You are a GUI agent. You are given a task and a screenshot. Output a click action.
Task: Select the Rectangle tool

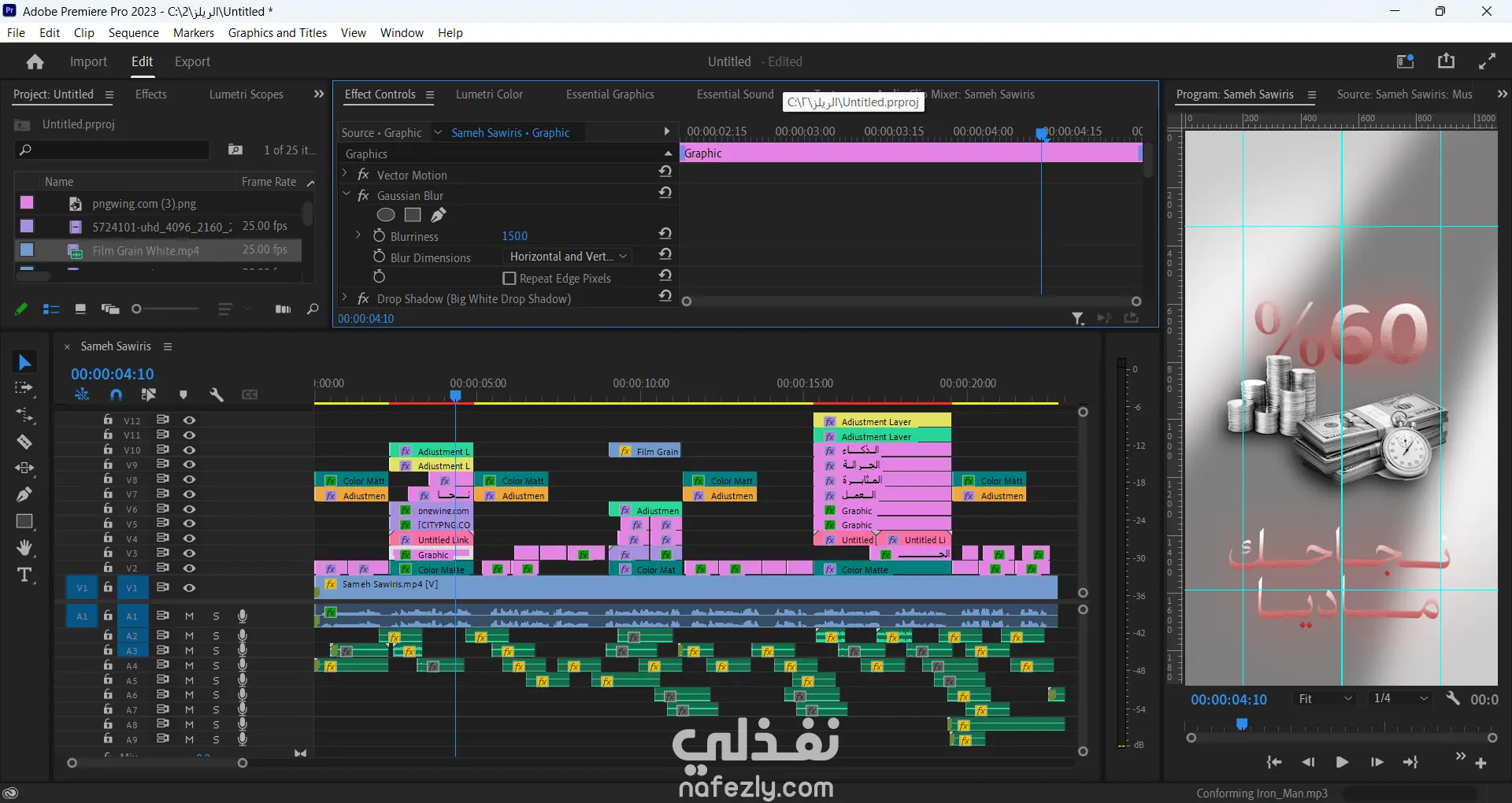(x=24, y=521)
